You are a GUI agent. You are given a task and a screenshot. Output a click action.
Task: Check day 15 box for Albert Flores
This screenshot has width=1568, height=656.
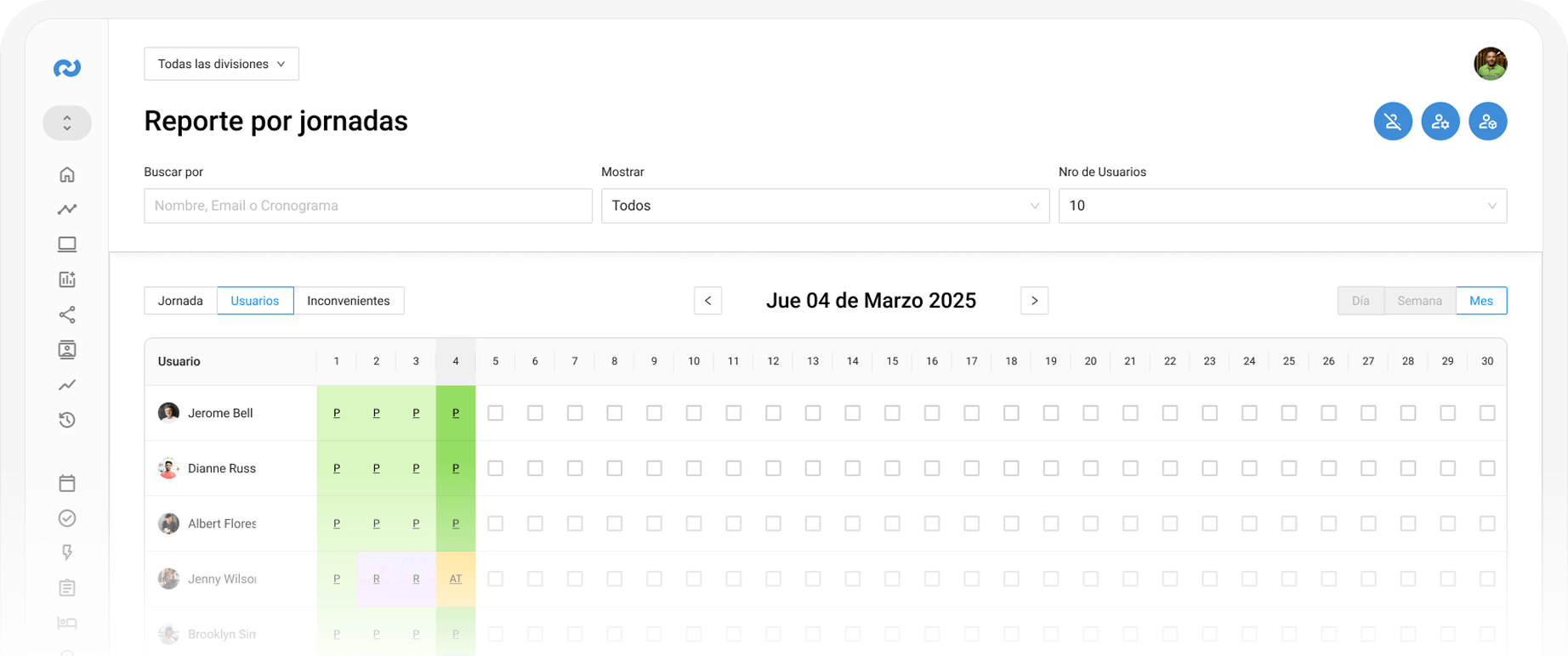click(x=892, y=523)
